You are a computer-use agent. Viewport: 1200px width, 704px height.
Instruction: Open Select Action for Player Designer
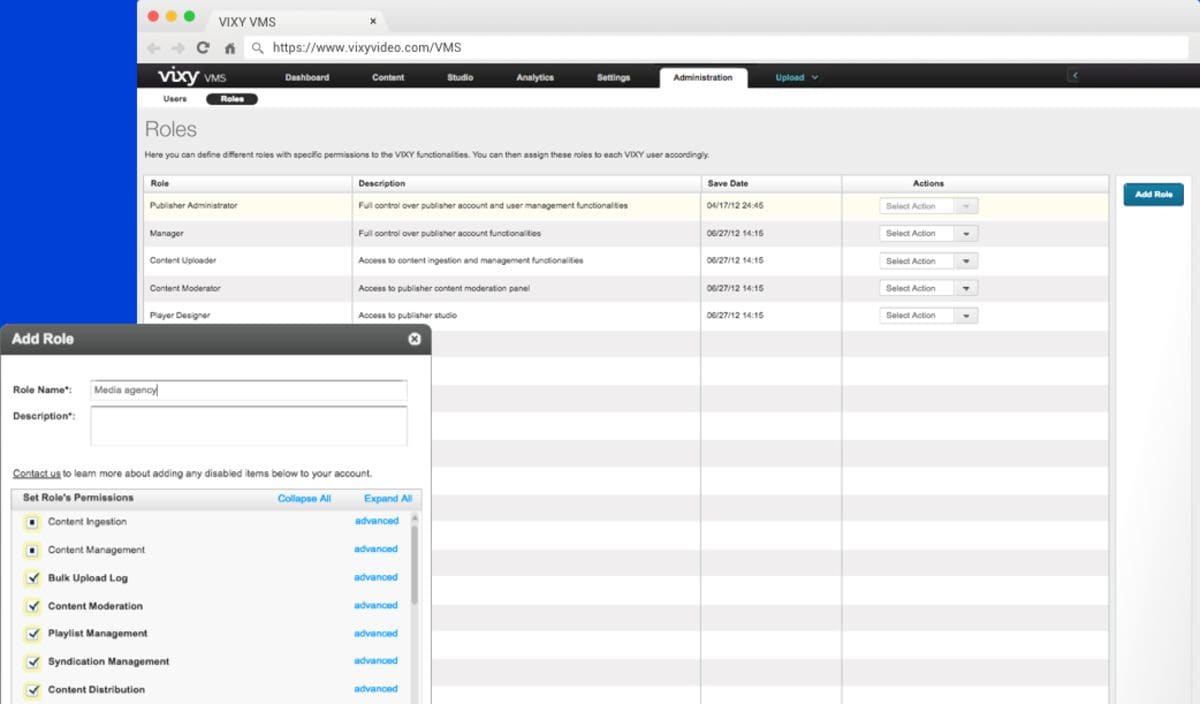(x=928, y=315)
